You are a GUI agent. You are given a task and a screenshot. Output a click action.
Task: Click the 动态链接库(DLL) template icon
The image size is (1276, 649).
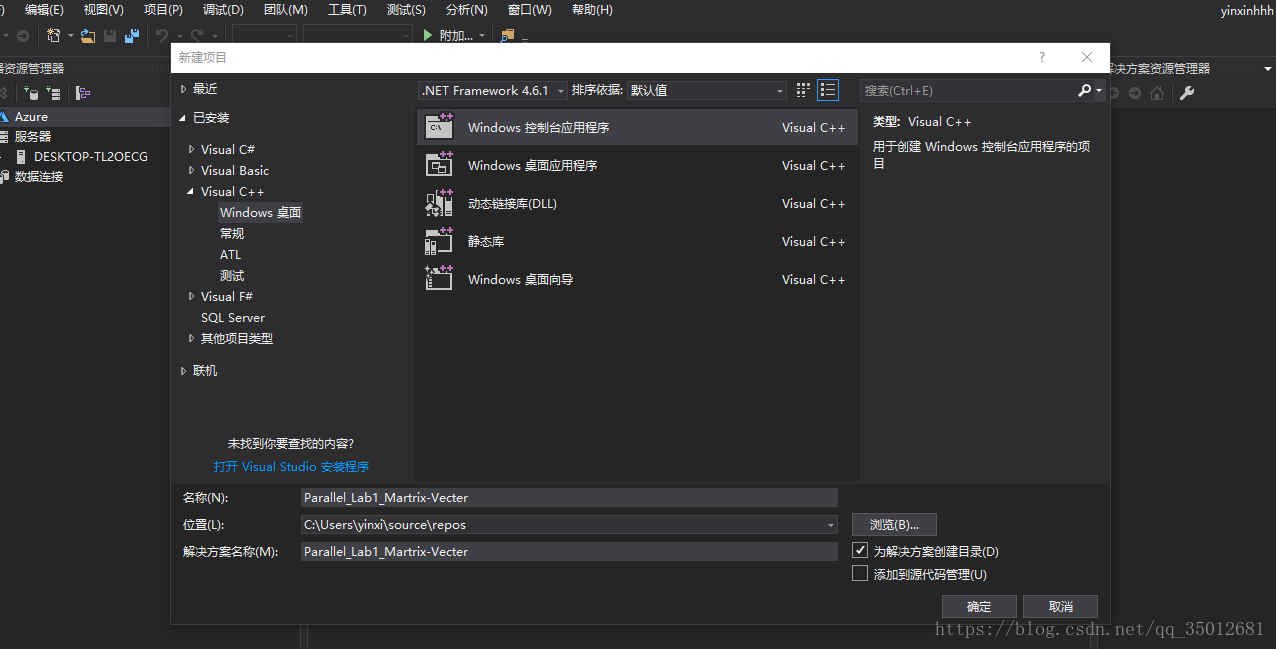440,202
